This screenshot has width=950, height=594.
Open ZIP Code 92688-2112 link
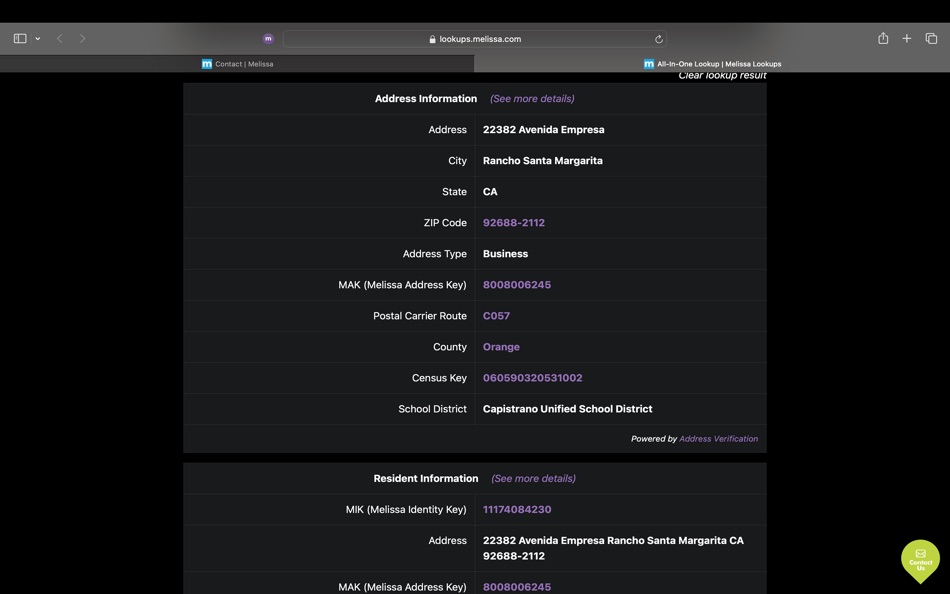pos(514,222)
